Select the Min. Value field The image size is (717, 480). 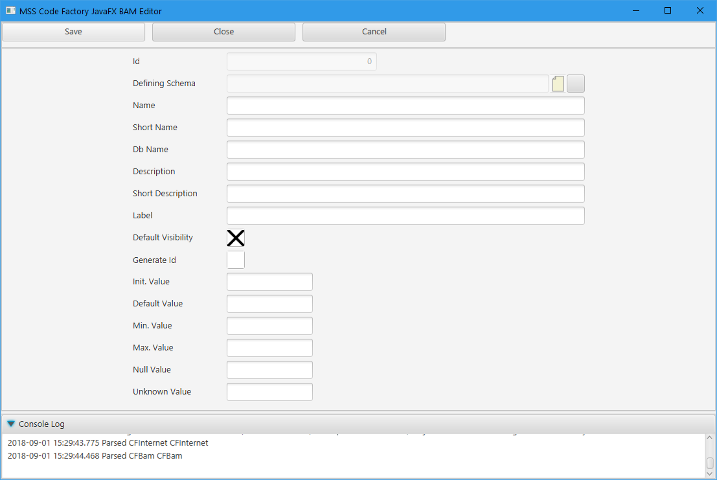click(270, 326)
